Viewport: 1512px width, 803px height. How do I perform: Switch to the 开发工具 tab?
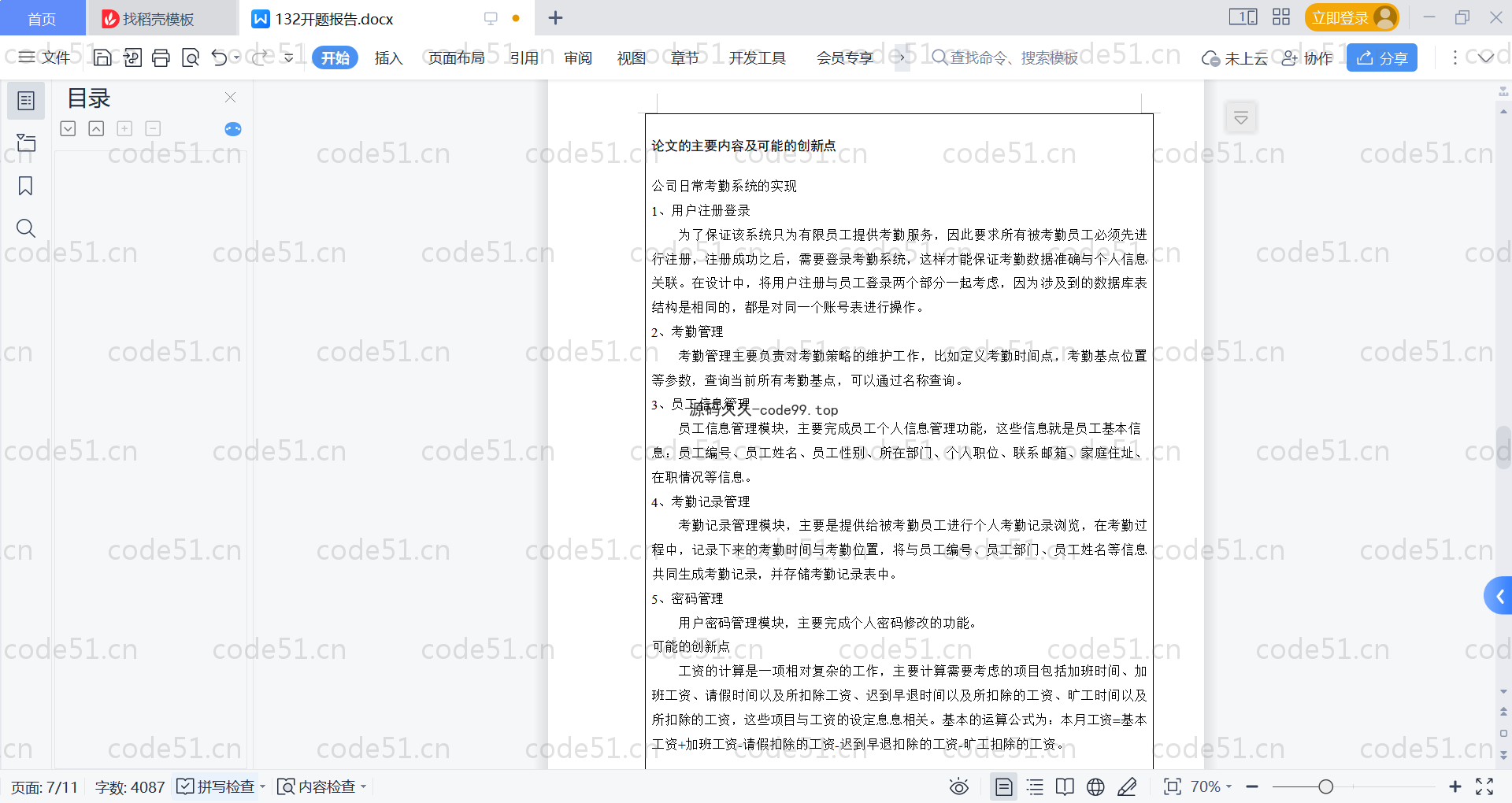(757, 57)
